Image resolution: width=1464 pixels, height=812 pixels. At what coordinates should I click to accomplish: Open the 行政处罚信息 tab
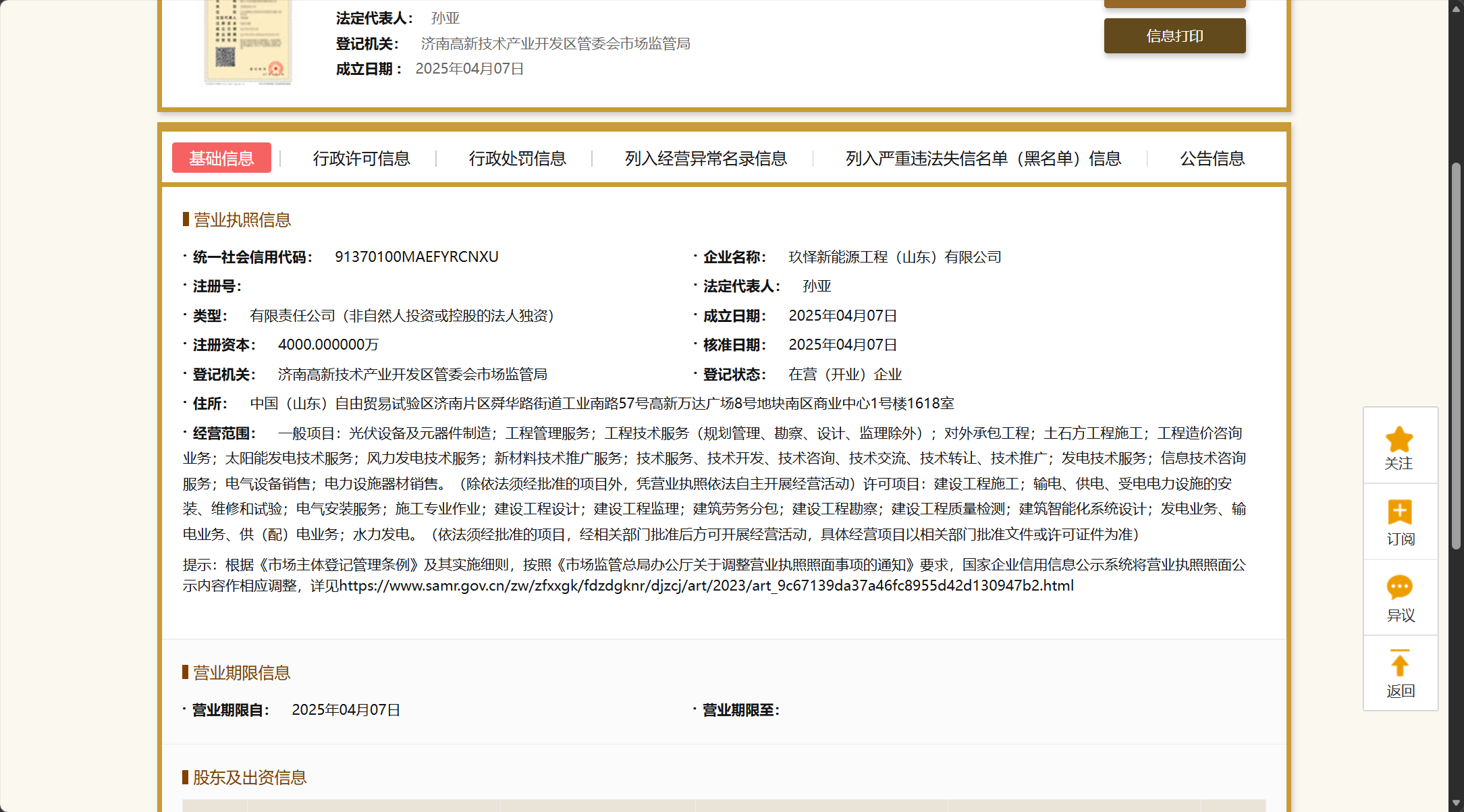click(517, 159)
